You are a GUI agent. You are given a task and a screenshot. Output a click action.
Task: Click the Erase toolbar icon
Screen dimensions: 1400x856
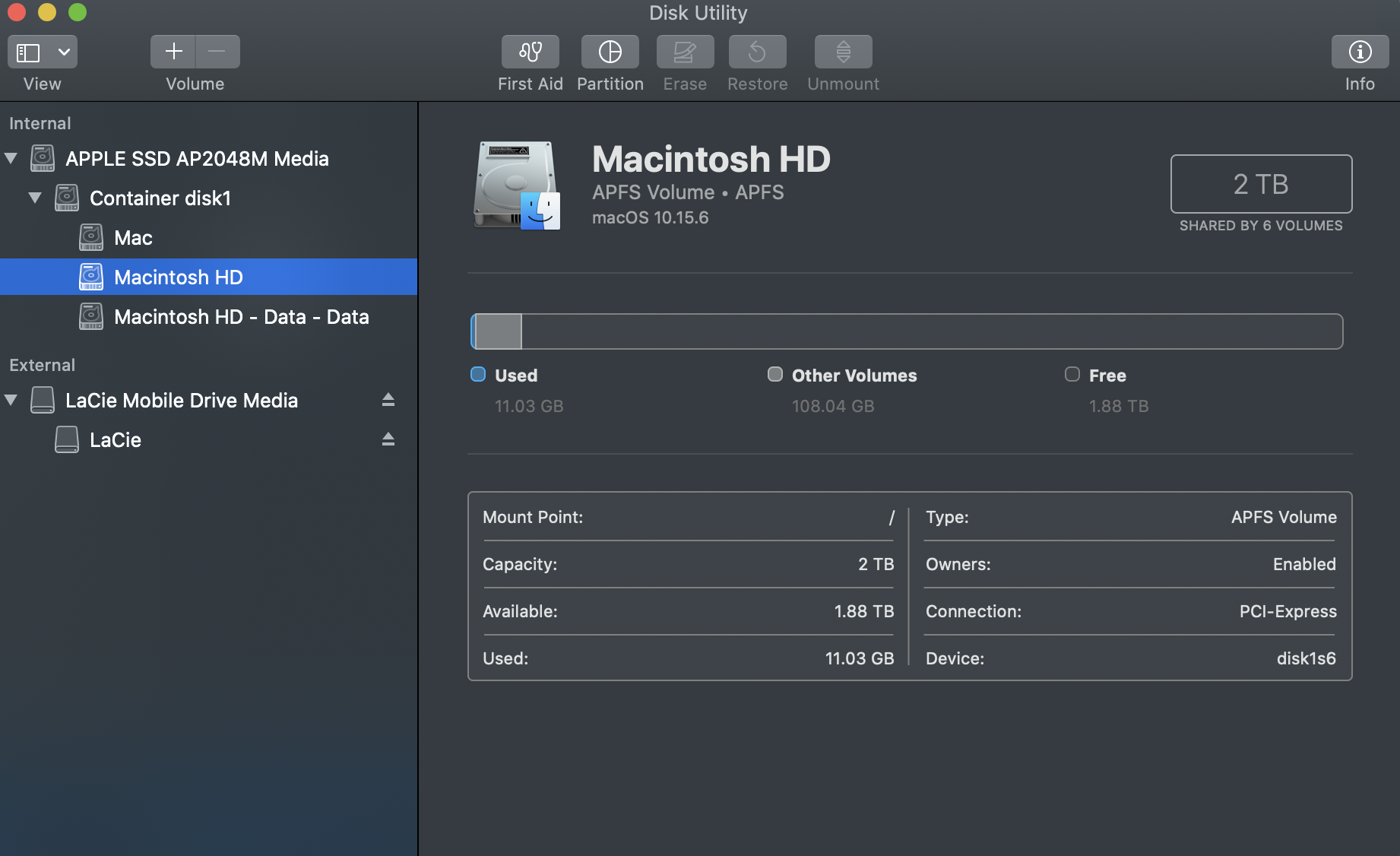coord(685,52)
